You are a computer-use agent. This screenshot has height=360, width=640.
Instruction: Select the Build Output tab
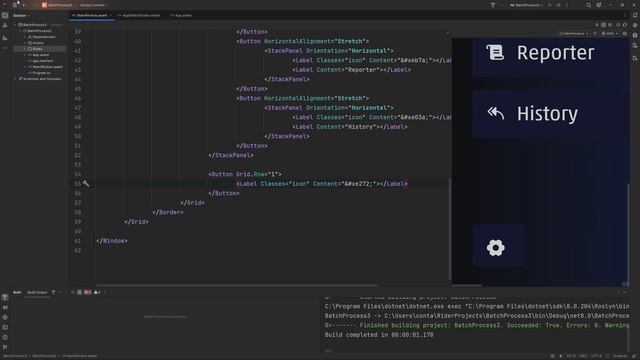coord(37,292)
